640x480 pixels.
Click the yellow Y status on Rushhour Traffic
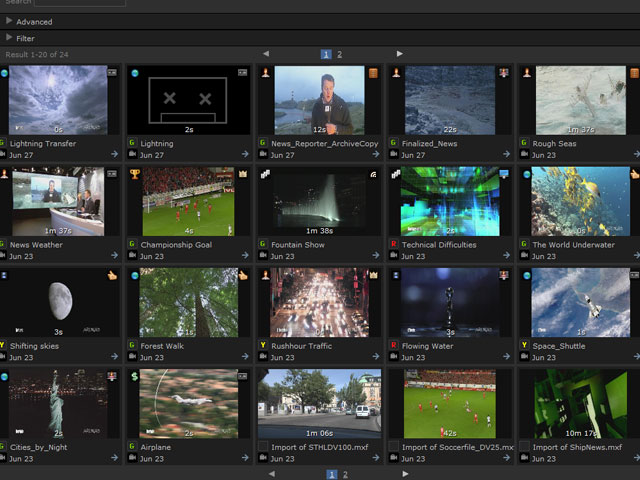point(263,345)
